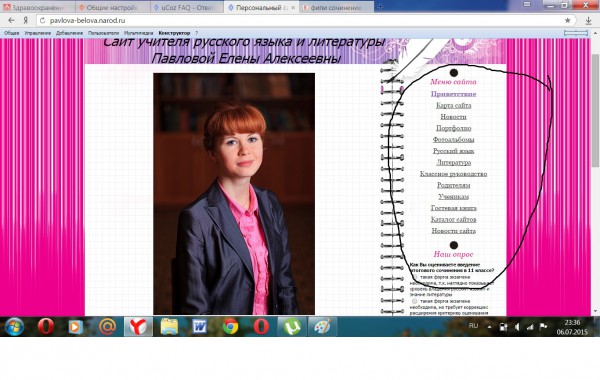
Task: Click the browser back arrow button
Action: click(x=11, y=20)
